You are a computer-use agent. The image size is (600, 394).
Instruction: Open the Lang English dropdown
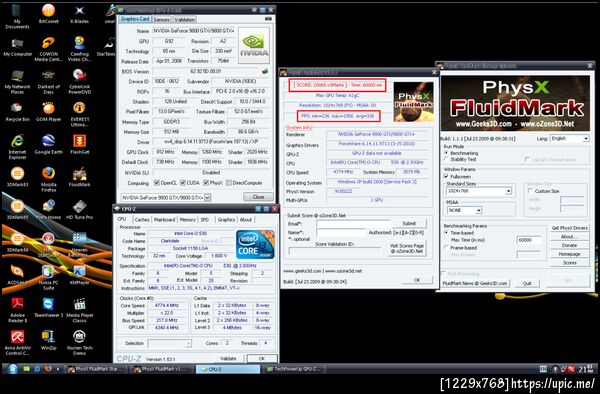[569, 138]
